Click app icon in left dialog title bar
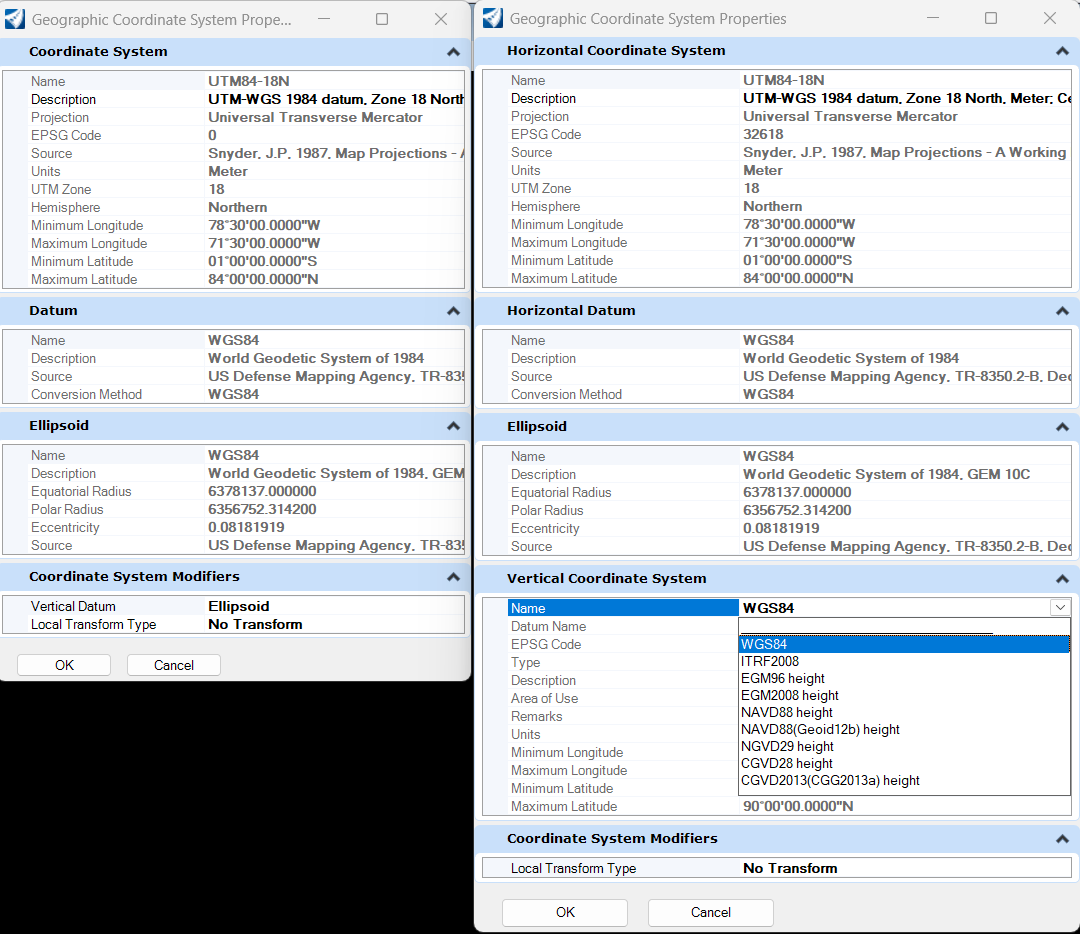 tap(15, 19)
